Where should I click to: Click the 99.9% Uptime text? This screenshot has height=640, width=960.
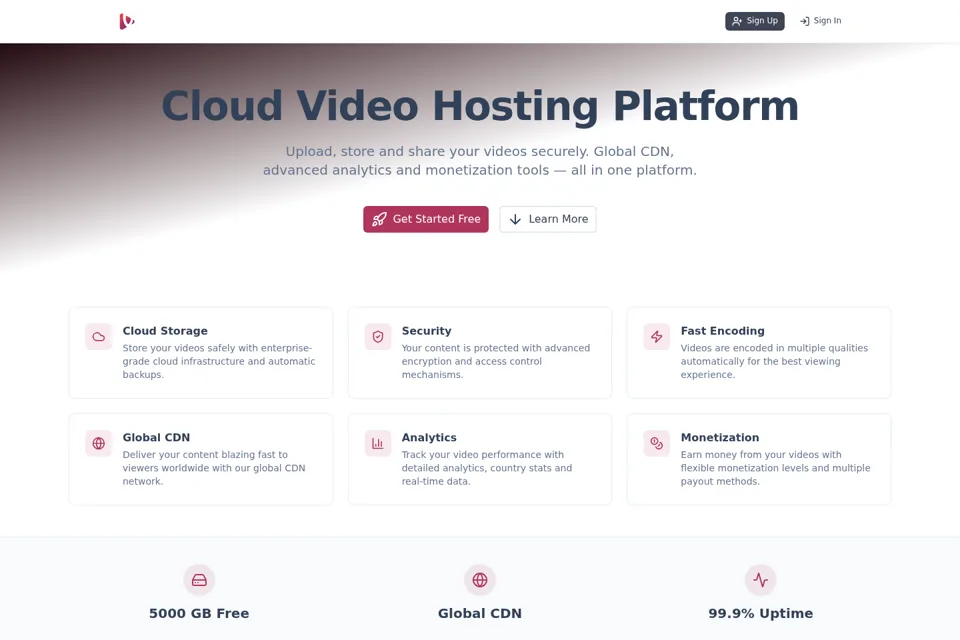point(760,613)
